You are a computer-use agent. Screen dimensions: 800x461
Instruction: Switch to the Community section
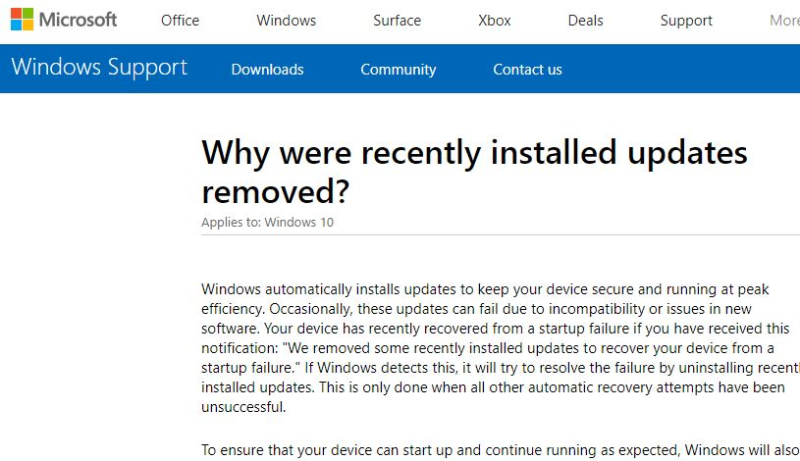[x=398, y=69]
